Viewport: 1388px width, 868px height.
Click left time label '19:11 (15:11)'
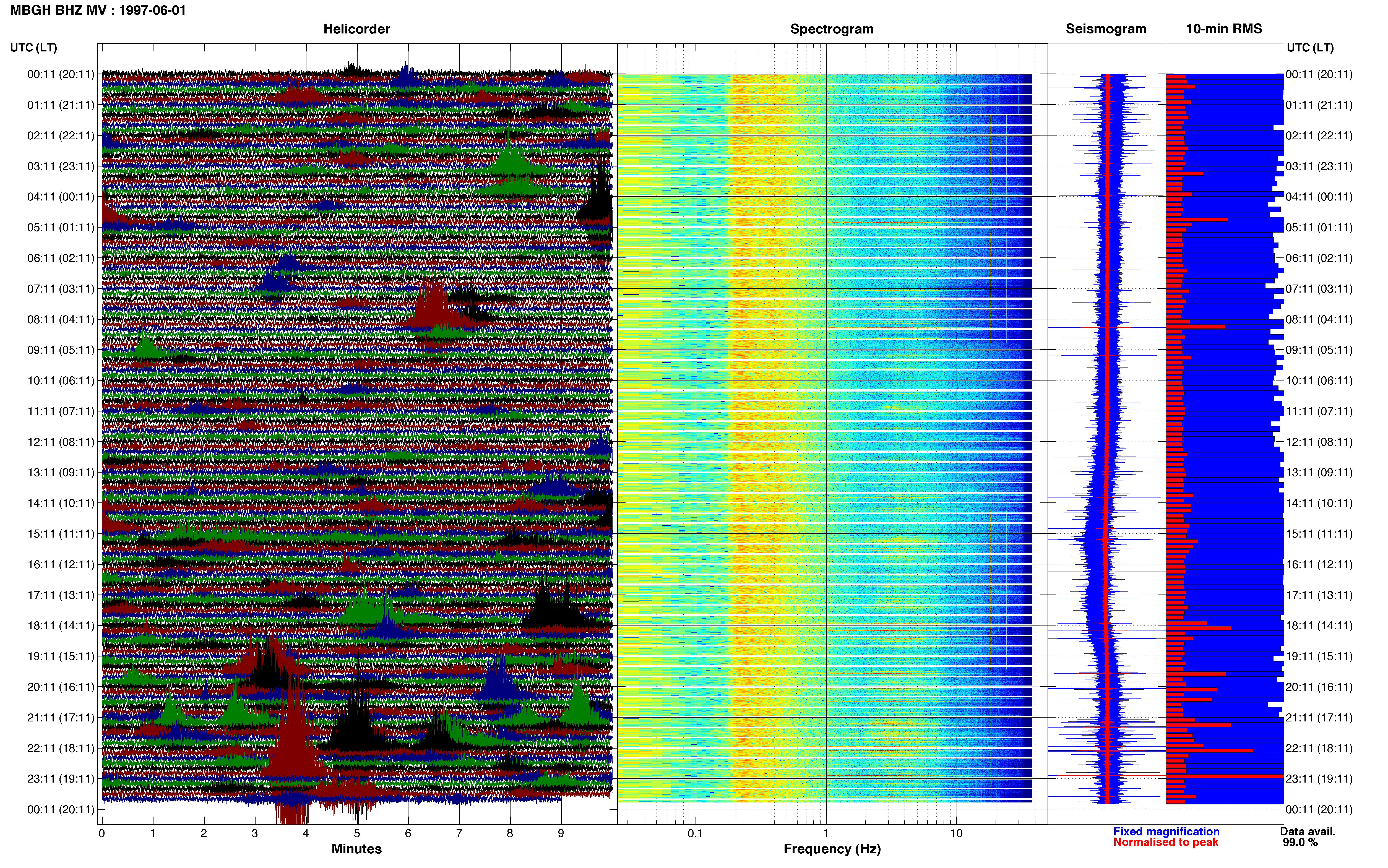pyautogui.click(x=61, y=656)
